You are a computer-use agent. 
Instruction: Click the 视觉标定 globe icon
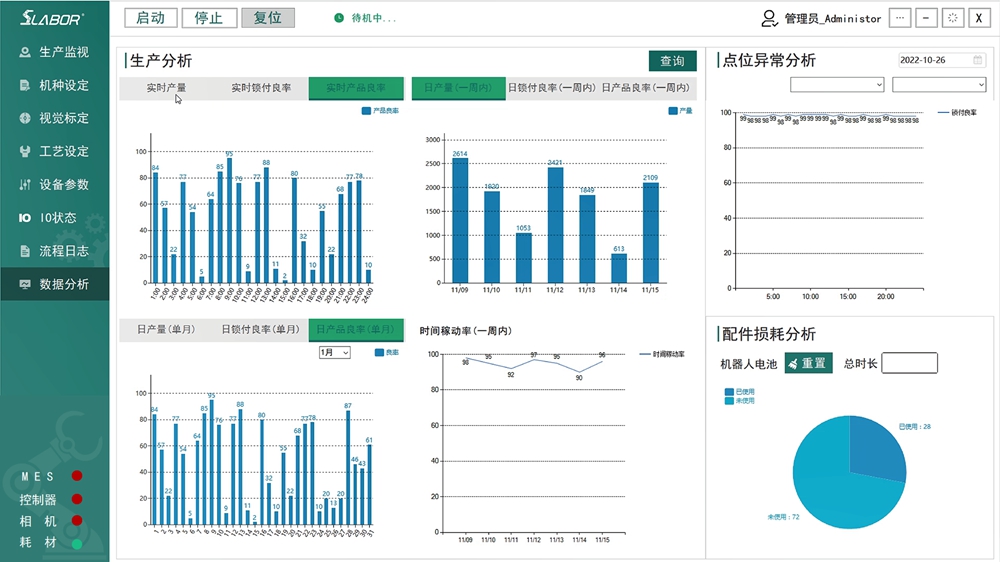click(x=25, y=118)
